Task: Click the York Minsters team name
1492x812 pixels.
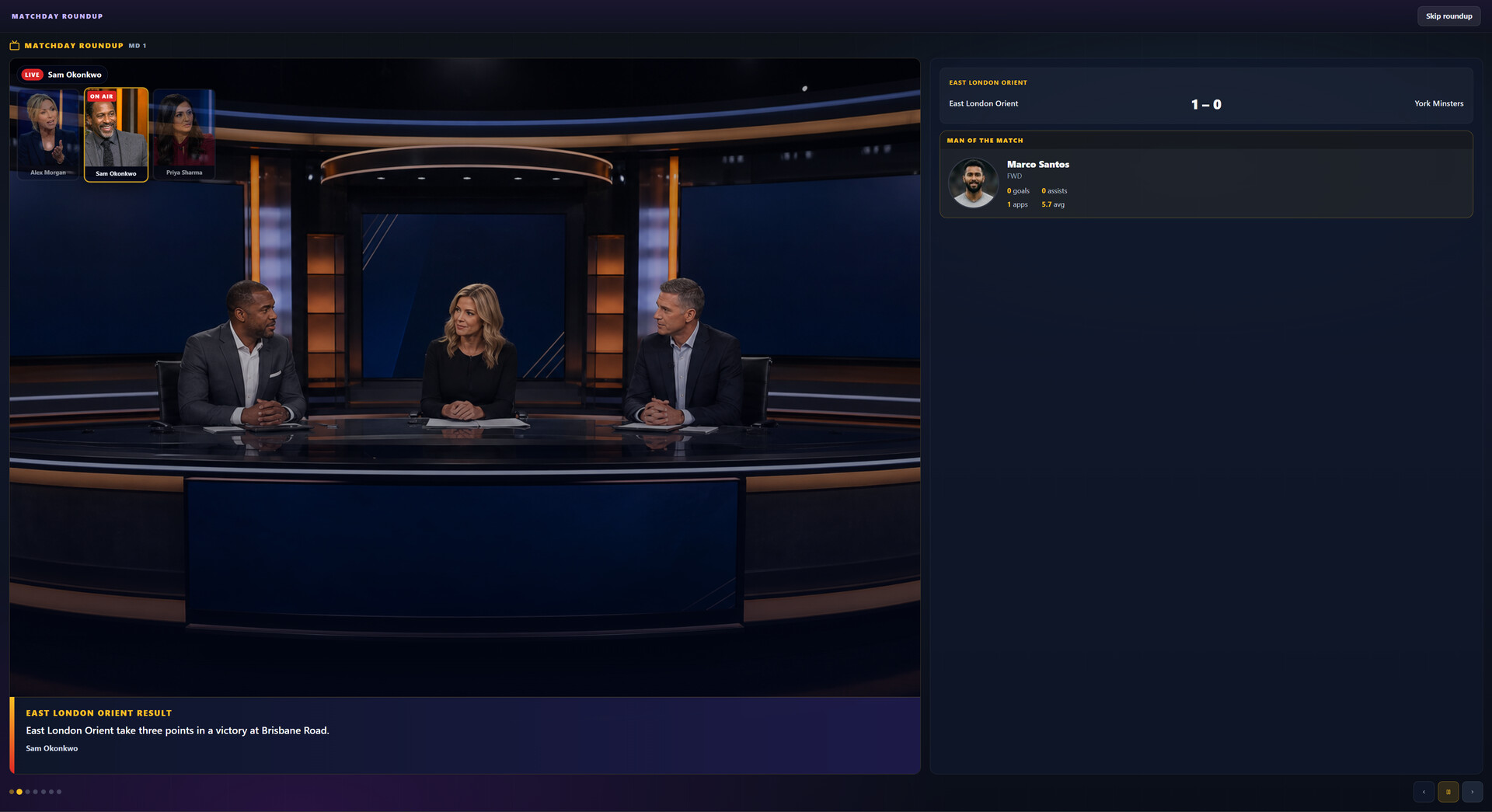Action: 1438,103
